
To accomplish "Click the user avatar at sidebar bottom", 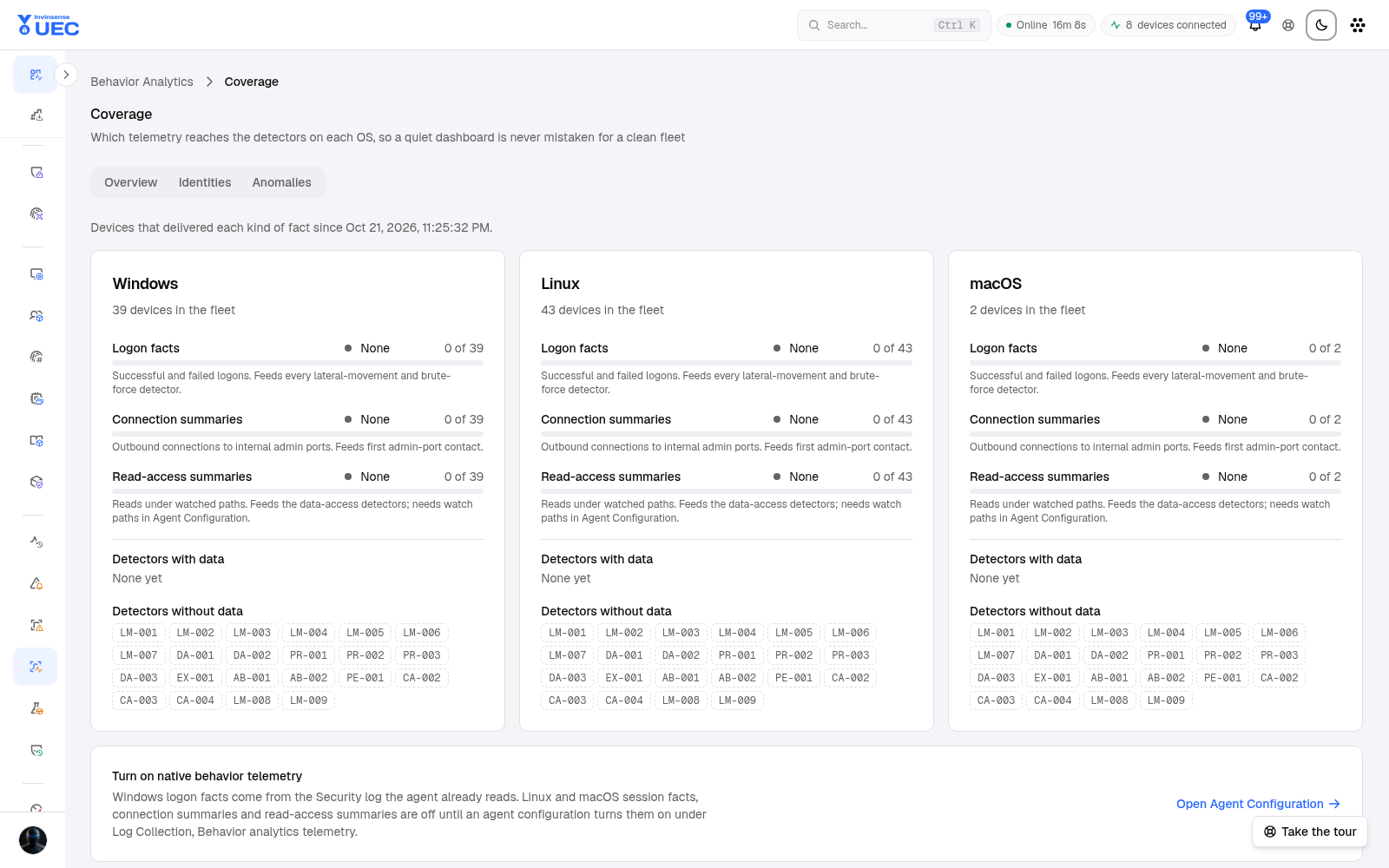I will pyautogui.click(x=33, y=840).
